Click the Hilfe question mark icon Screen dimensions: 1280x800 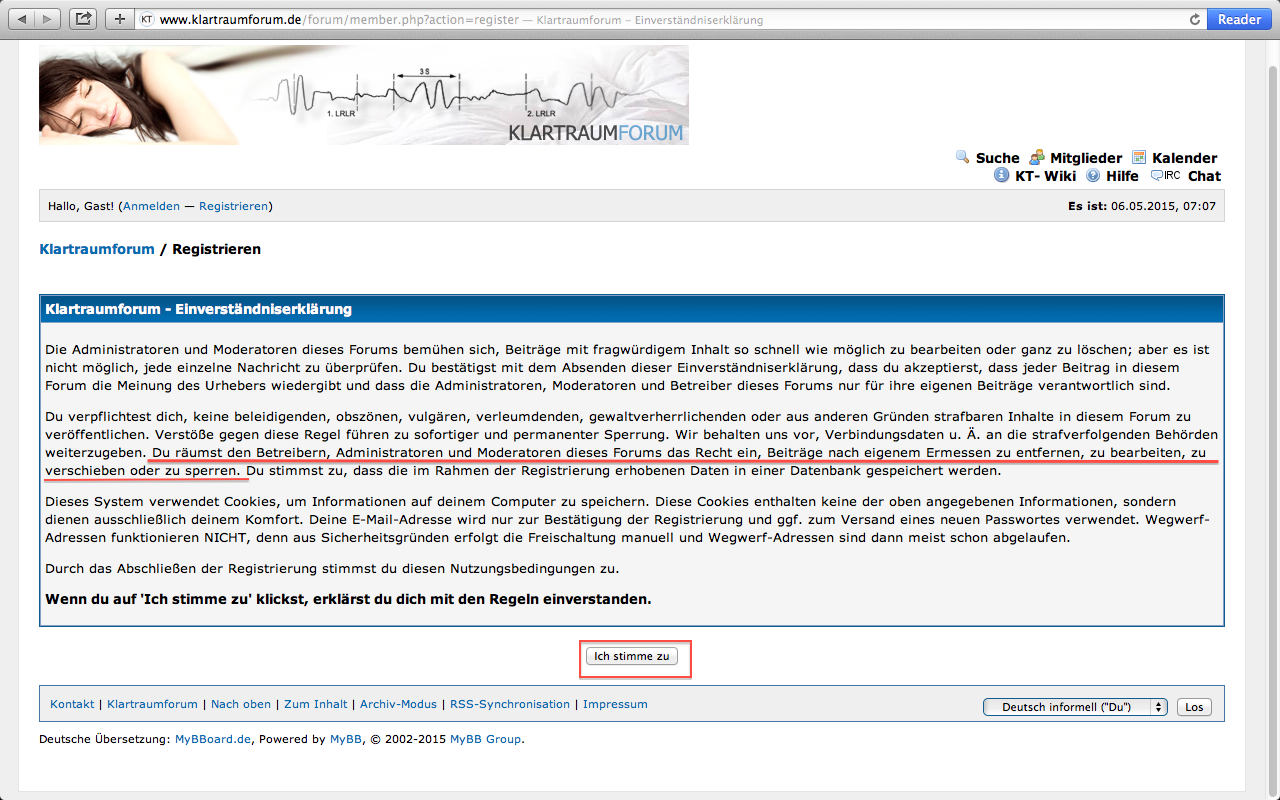1093,175
